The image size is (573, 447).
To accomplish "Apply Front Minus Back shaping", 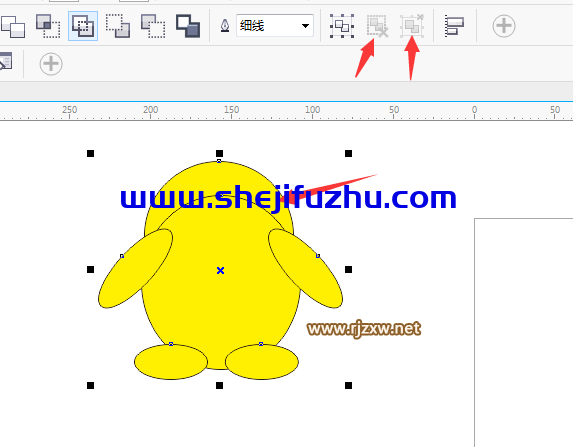I will tap(153, 26).
